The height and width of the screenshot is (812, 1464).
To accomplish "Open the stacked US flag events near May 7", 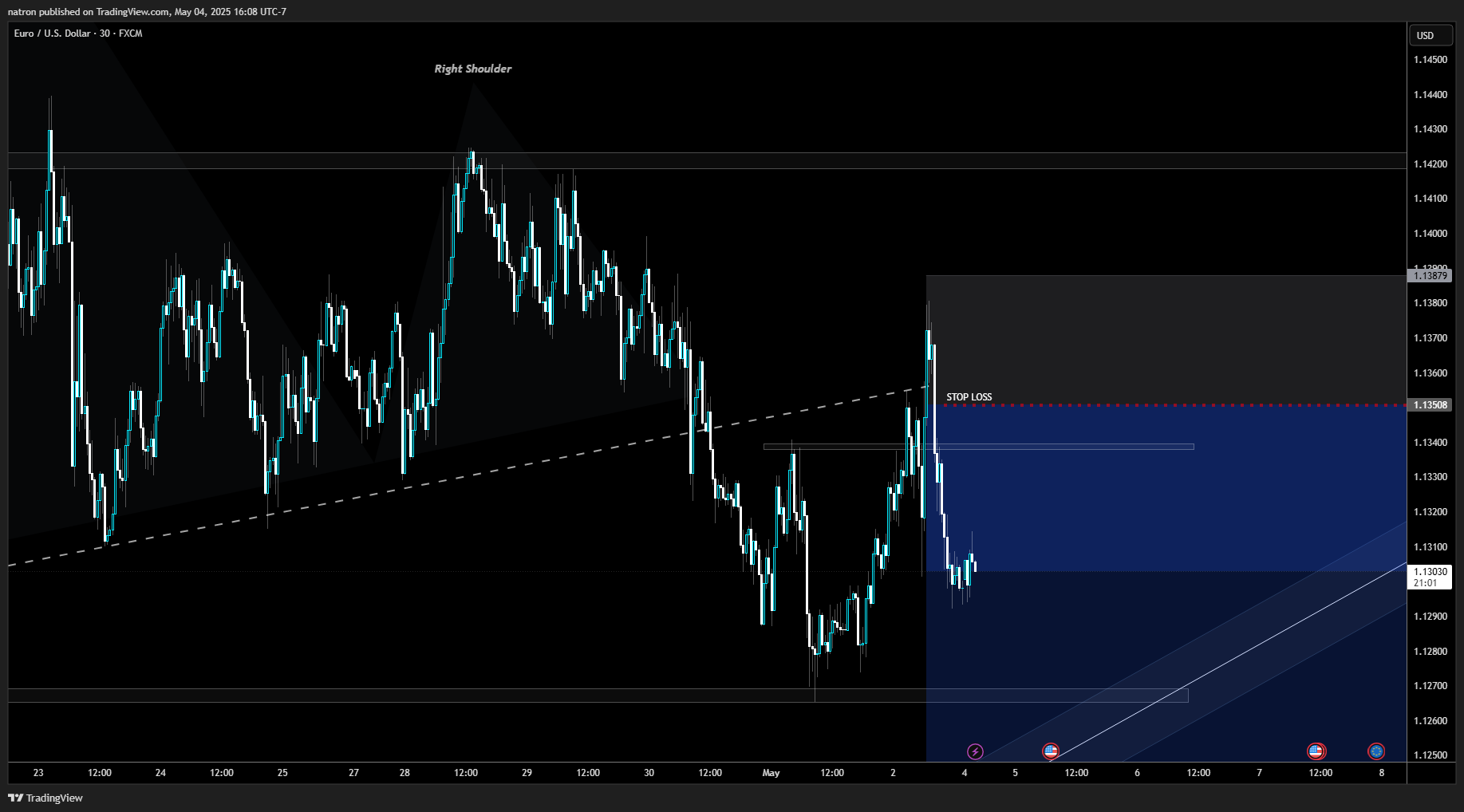I will pos(1316,751).
